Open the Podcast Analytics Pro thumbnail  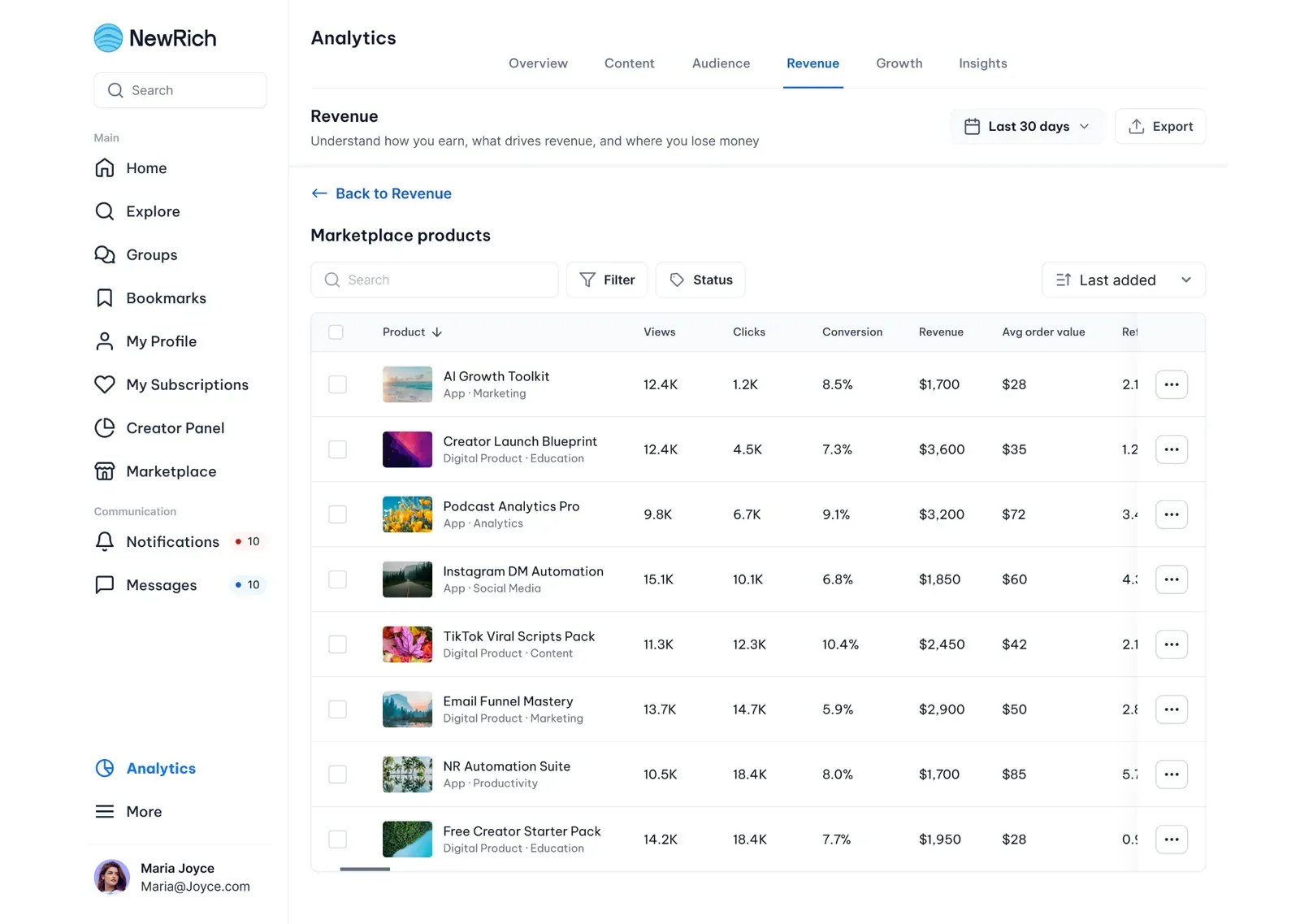coord(407,514)
